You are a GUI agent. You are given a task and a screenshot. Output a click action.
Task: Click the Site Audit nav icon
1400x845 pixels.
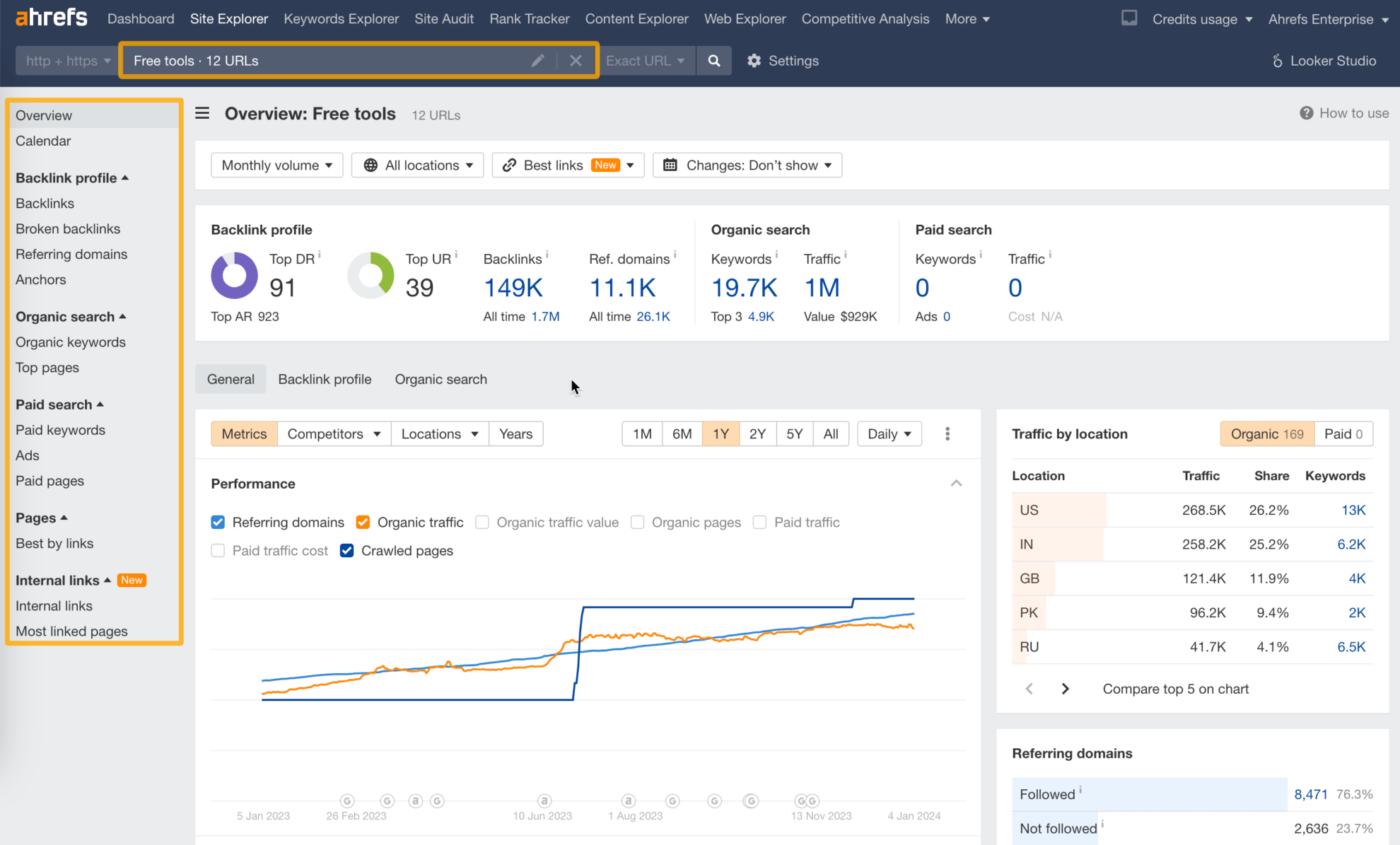coord(443,18)
